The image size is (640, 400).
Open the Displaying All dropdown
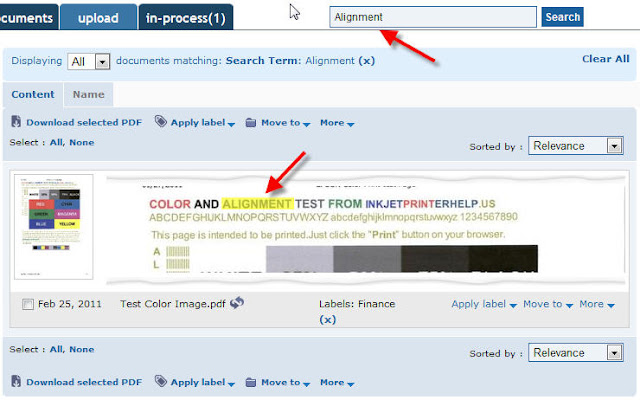point(89,62)
